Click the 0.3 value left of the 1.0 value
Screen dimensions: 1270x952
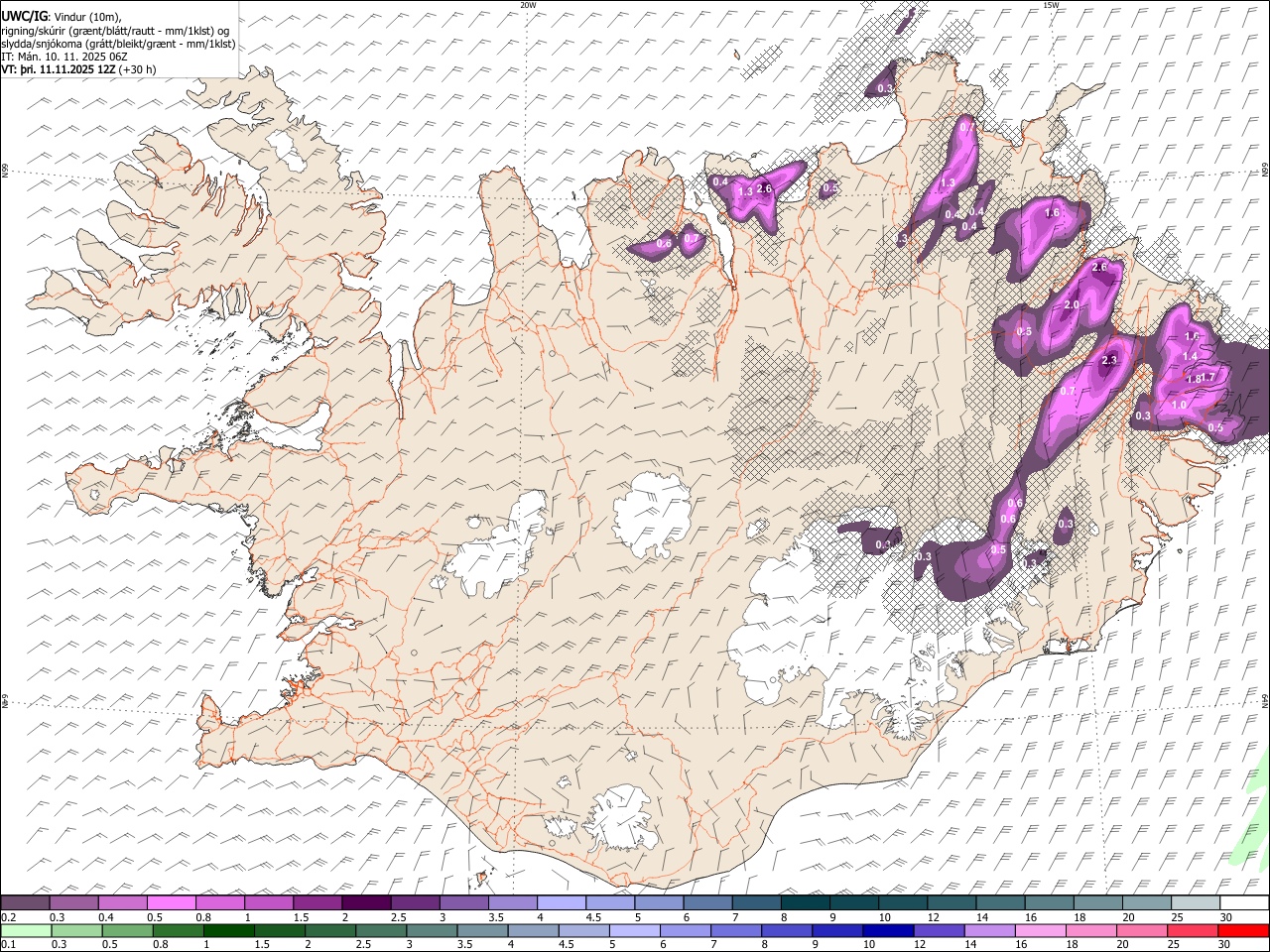[x=1143, y=416]
